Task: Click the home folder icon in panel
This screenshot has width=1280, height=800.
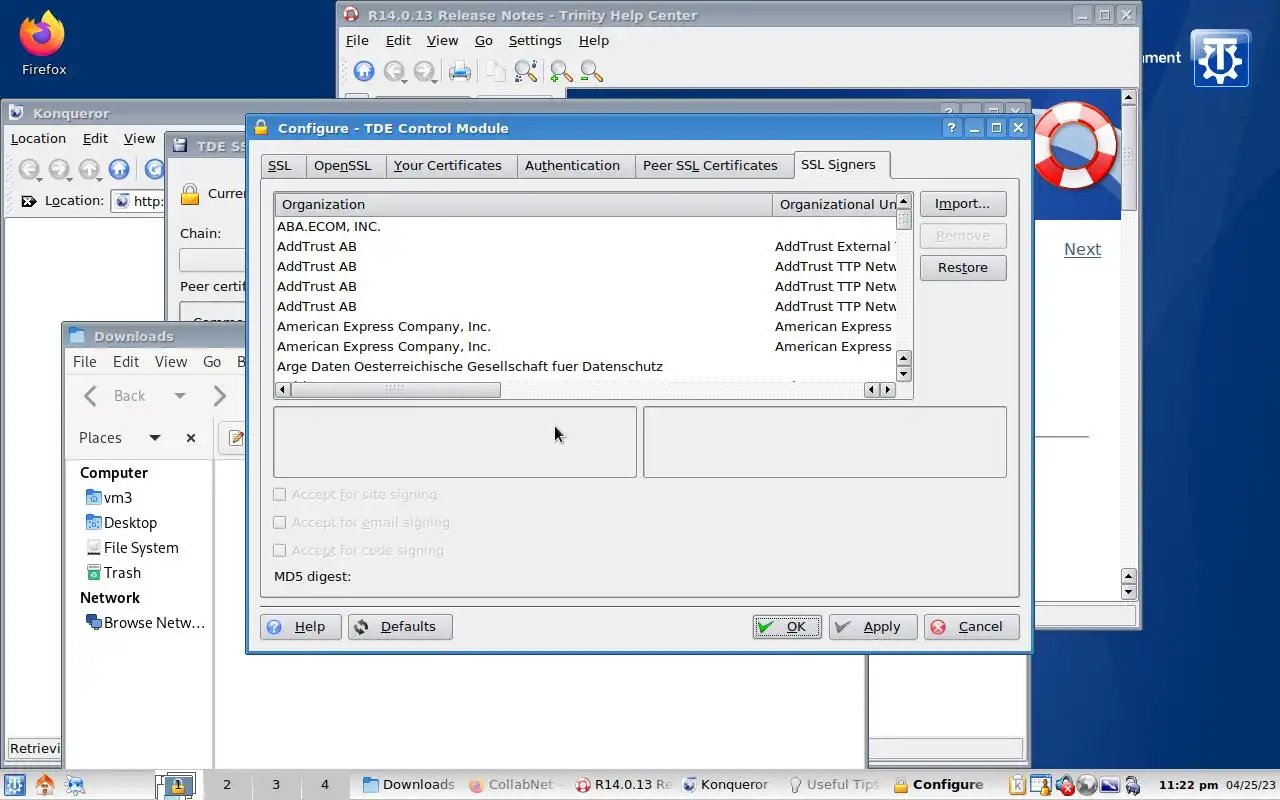Action: 44,785
